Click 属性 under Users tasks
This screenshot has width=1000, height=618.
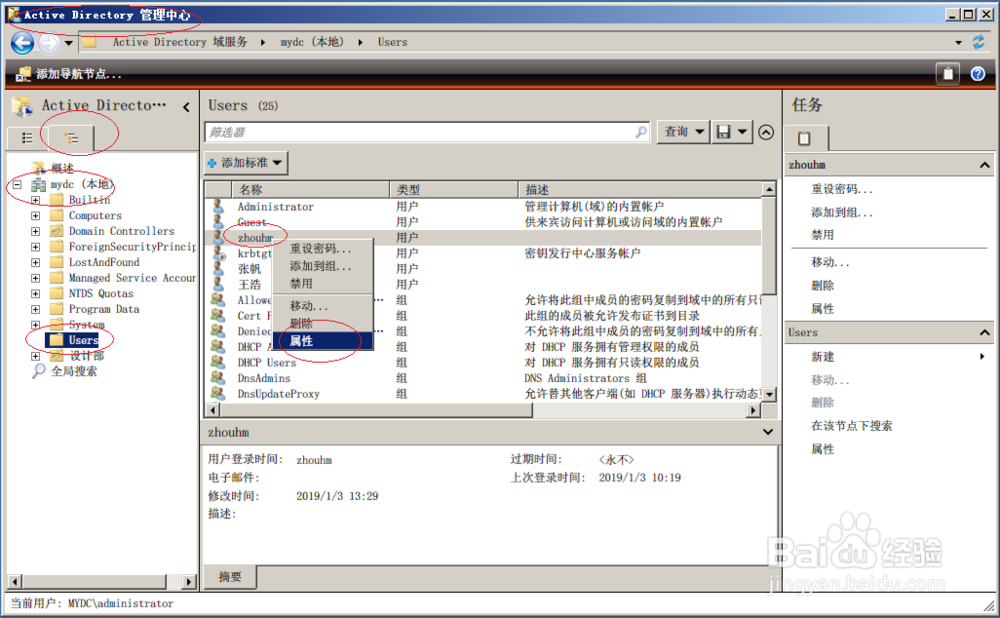(823, 449)
